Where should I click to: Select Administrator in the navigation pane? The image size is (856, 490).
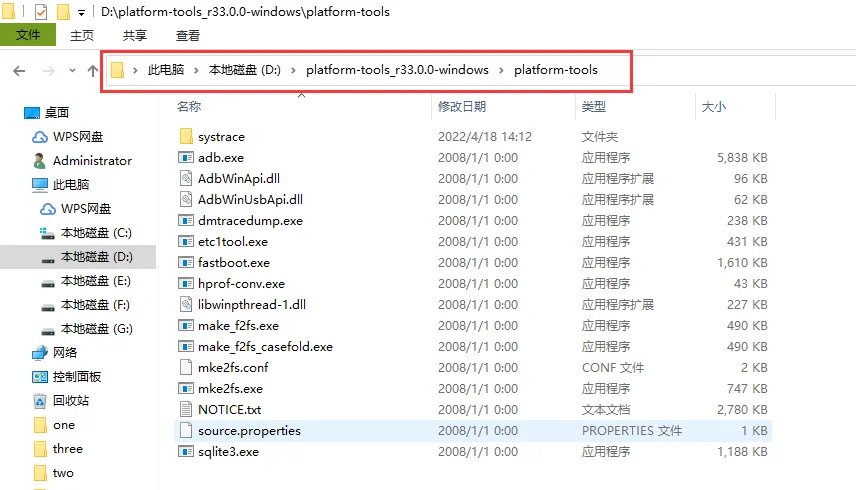pos(92,161)
